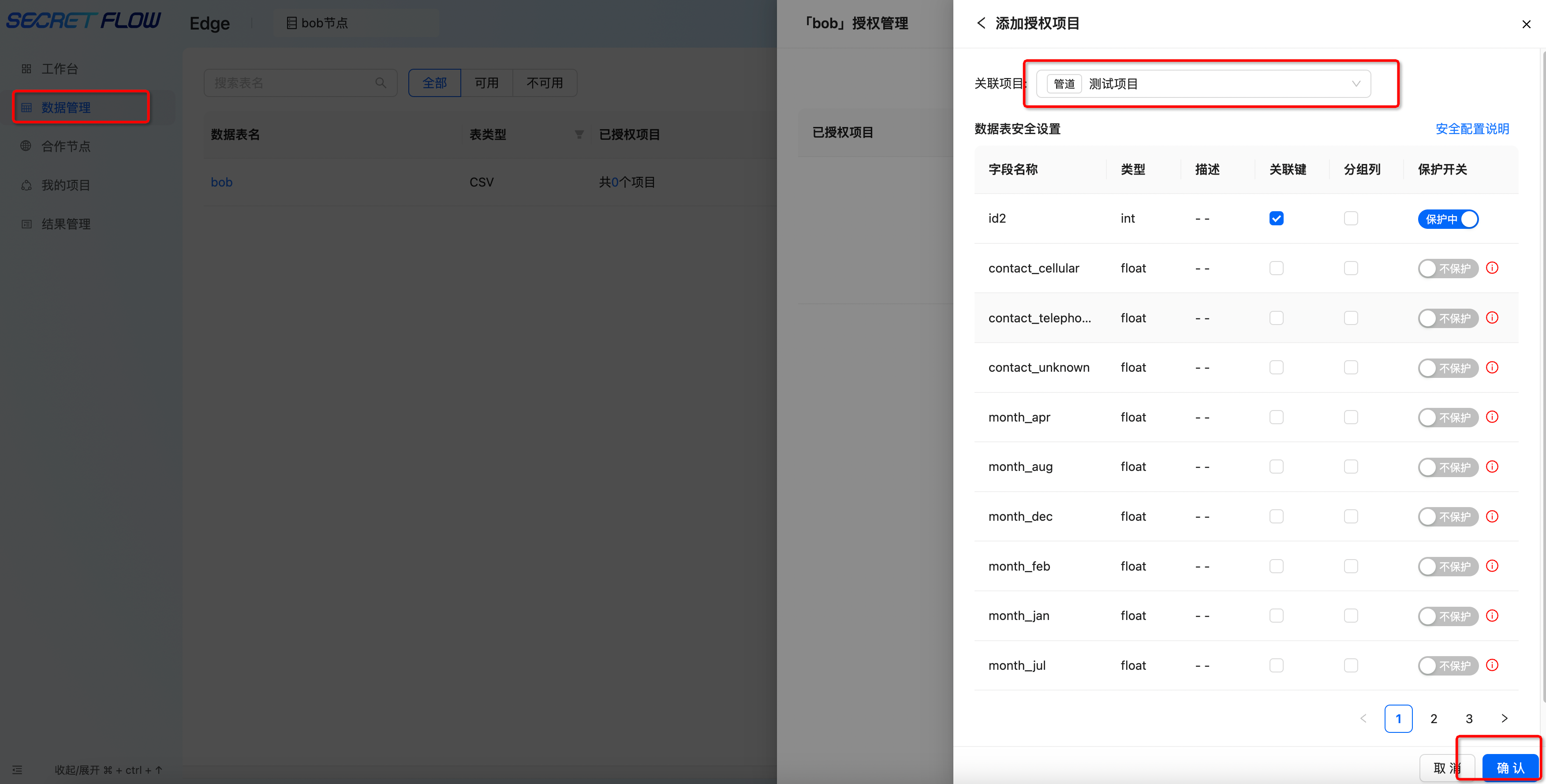
Task: Enable protection switch for month_aug
Action: pyautogui.click(x=1448, y=467)
